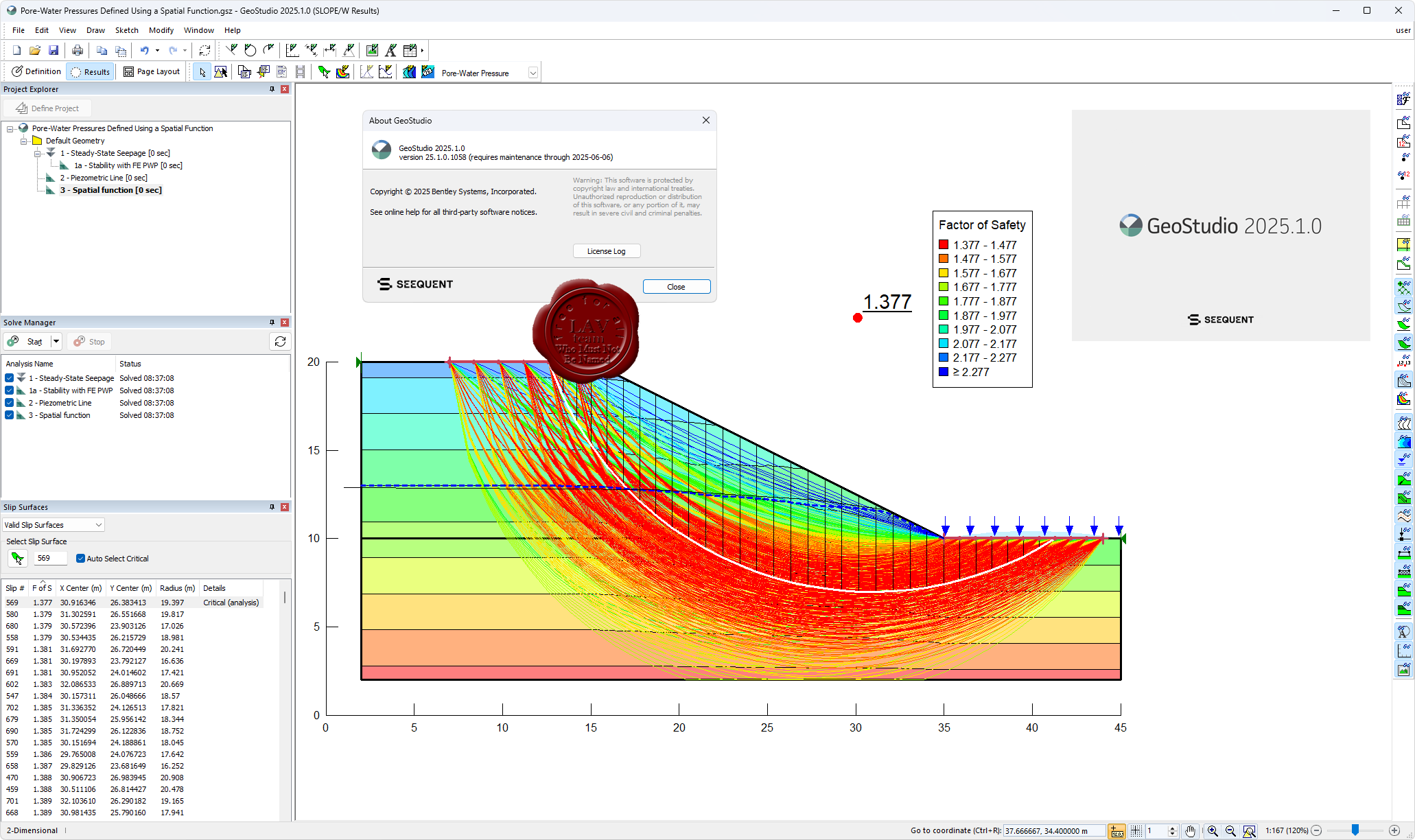Click the blue ≥ 2.277 legend swatch
The image size is (1415, 840).
coord(944,372)
